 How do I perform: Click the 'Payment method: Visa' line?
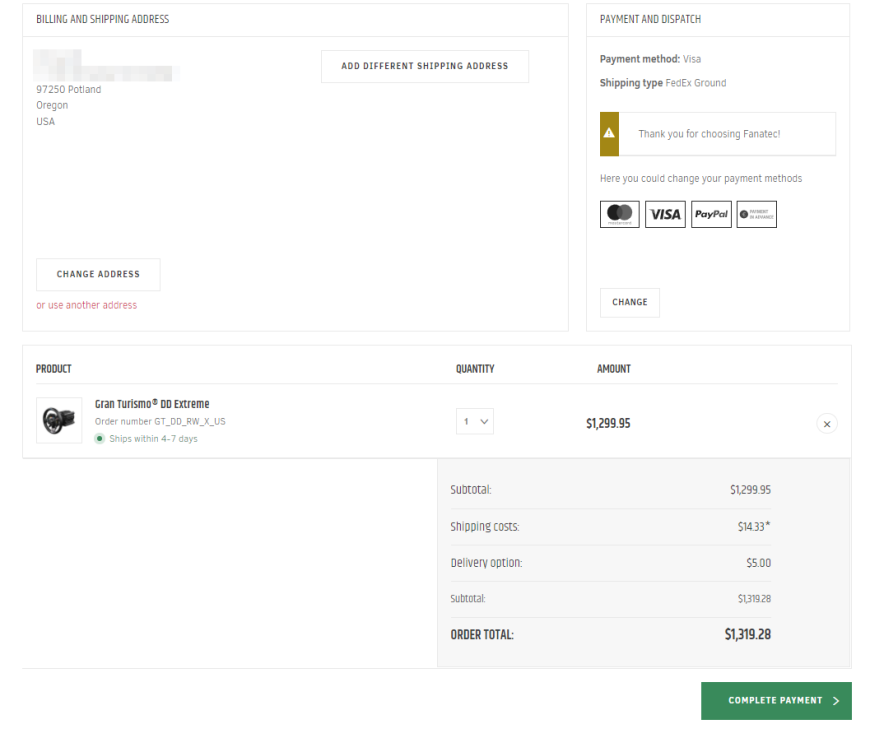click(650, 59)
